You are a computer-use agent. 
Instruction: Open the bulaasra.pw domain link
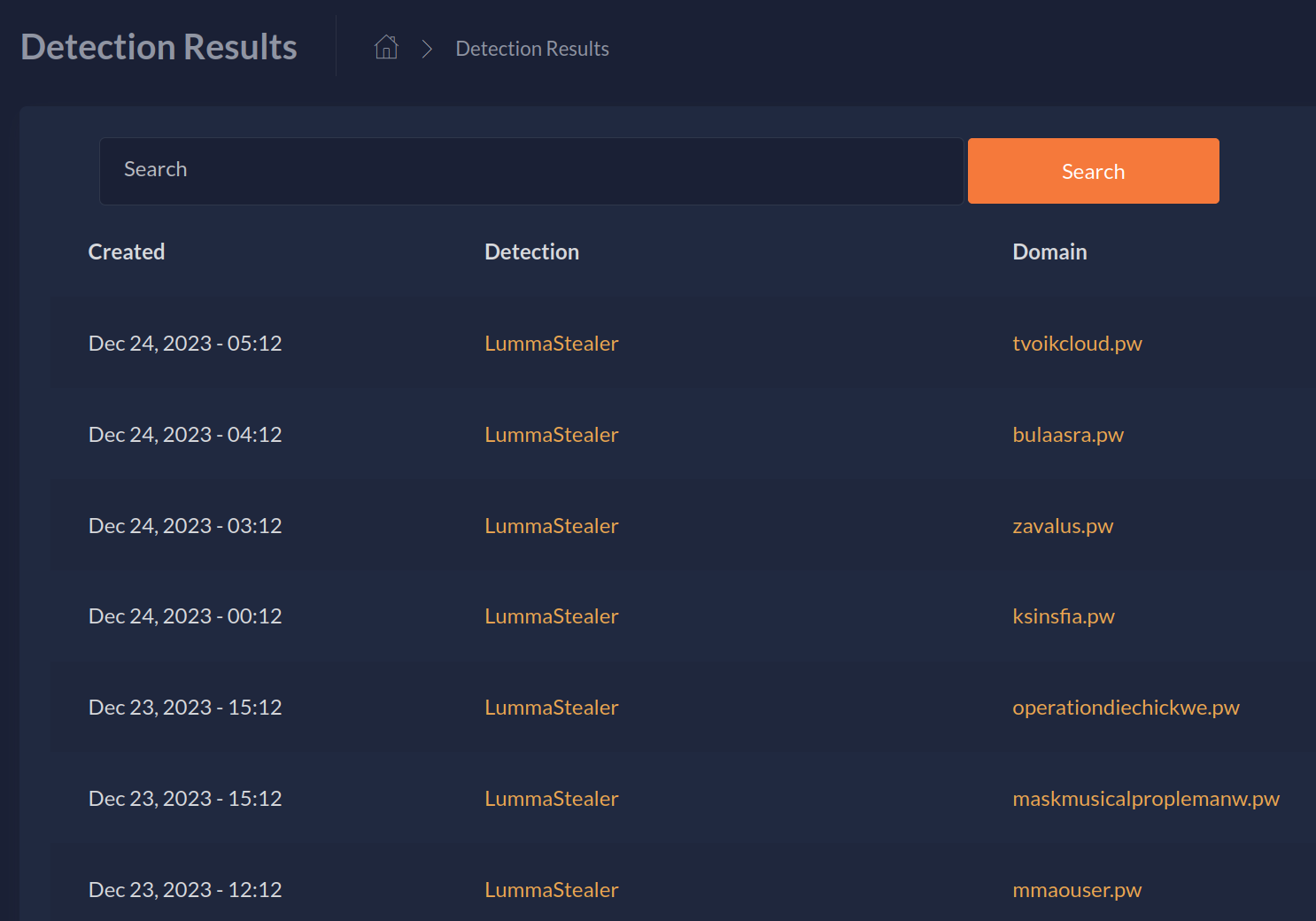pos(1068,435)
